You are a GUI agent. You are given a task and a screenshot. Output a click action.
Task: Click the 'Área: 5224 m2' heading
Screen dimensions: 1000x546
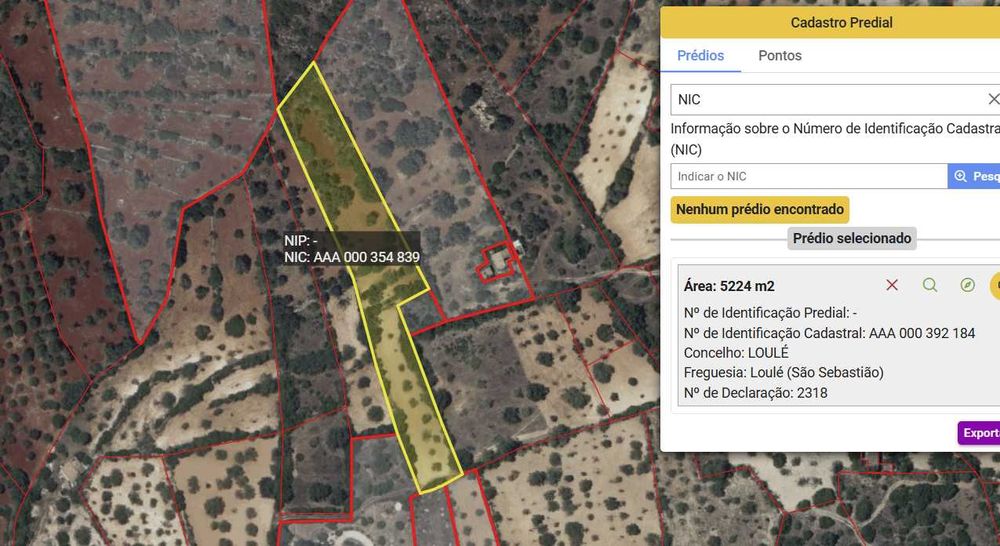[x=729, y=286]
